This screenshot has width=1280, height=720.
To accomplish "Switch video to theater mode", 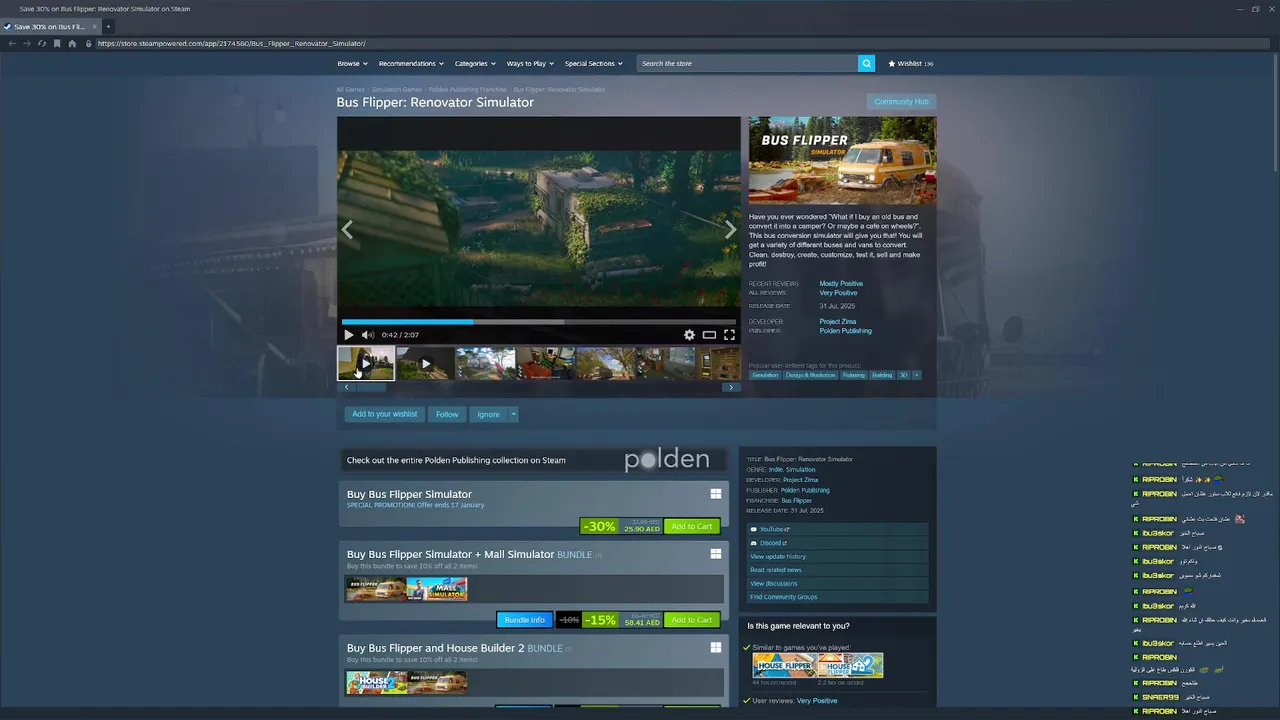I will tap(709, 335).
